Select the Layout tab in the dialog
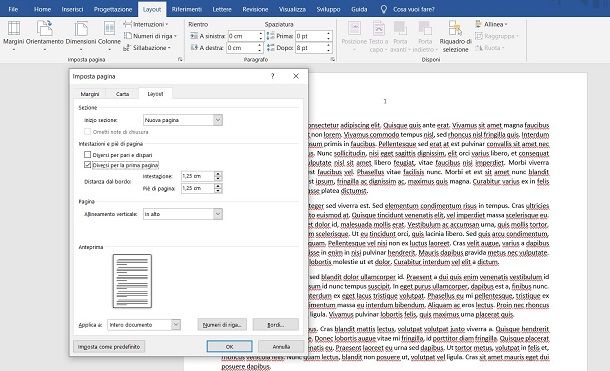The image size is (610, 371). pos(155,94)
